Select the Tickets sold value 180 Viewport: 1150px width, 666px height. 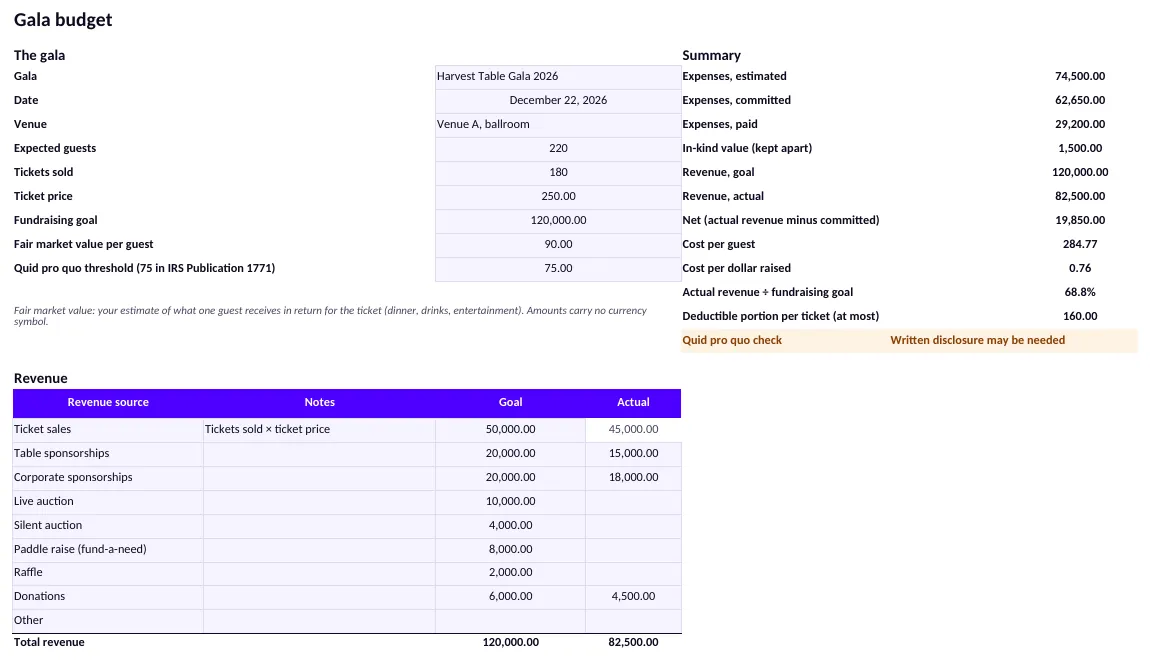tap(558, 172)
